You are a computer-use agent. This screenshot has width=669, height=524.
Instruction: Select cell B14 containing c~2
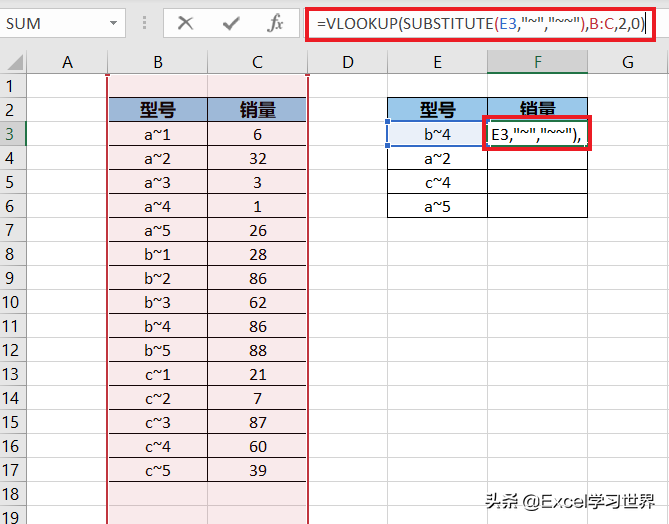point(158,398)
